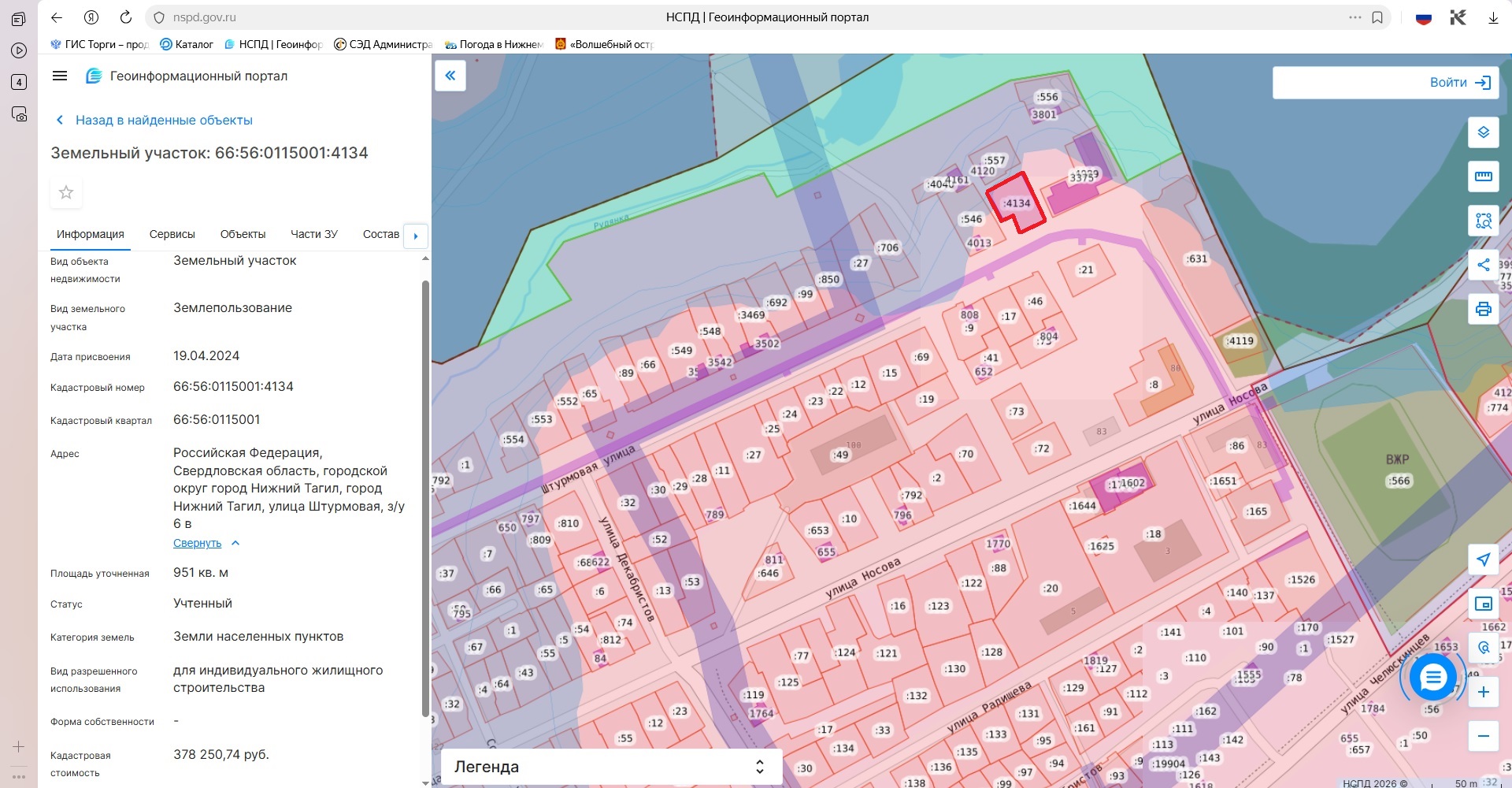Click the share map icon
The width and height of the screenshot is (1512, 788).
[1483, 265]
